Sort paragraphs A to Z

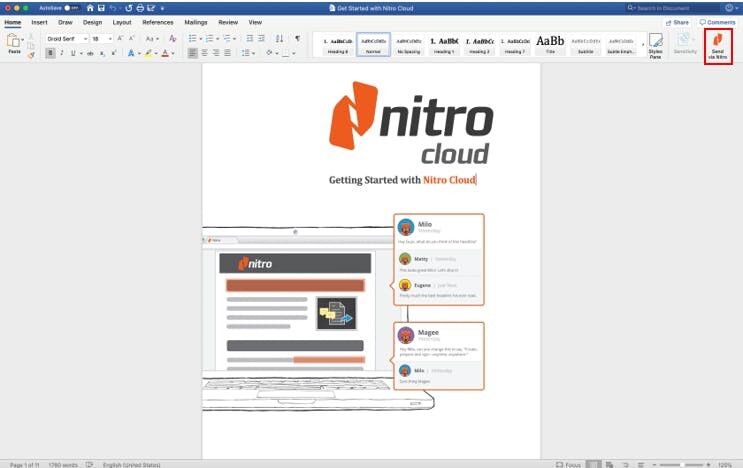[279, 38]
